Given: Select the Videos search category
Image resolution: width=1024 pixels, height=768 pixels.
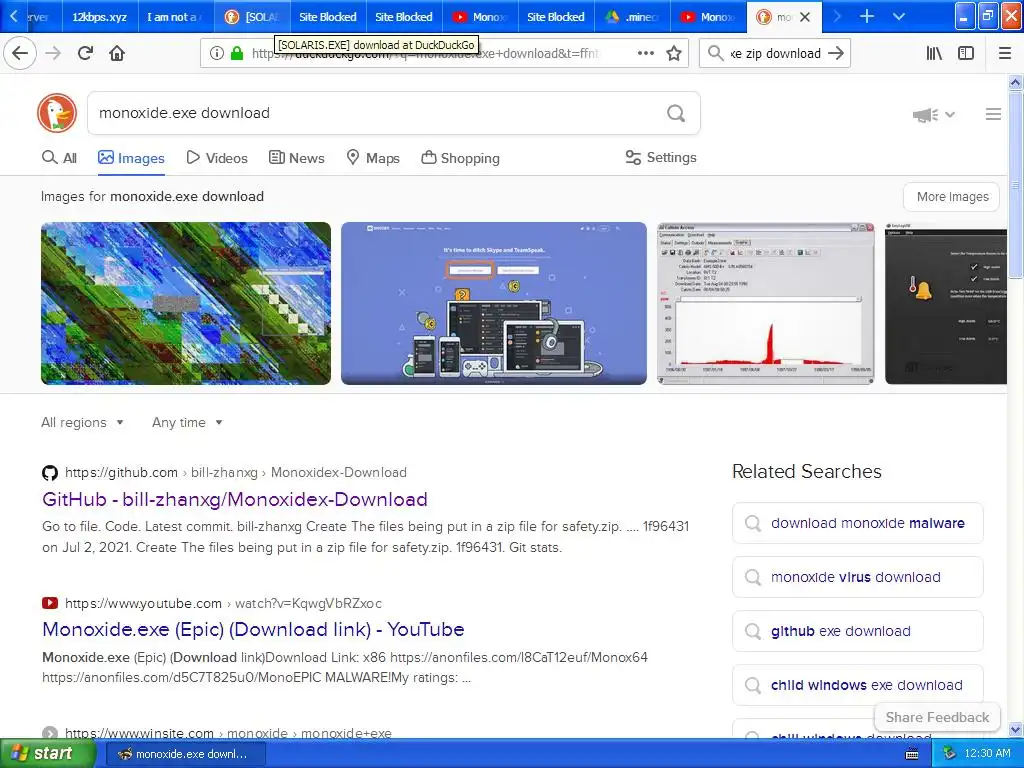Looking at the screenshot, I should (217, 158).
